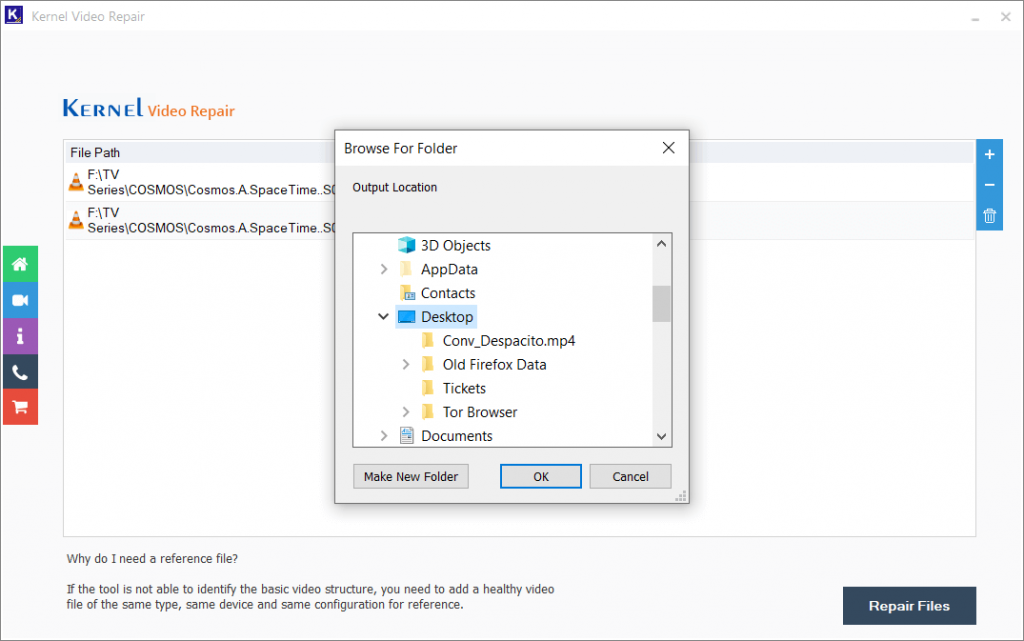The width and height of the screenshot is (1024, 641).
Task: Expand the AppData folder node
Action: (x=383, y=268)
